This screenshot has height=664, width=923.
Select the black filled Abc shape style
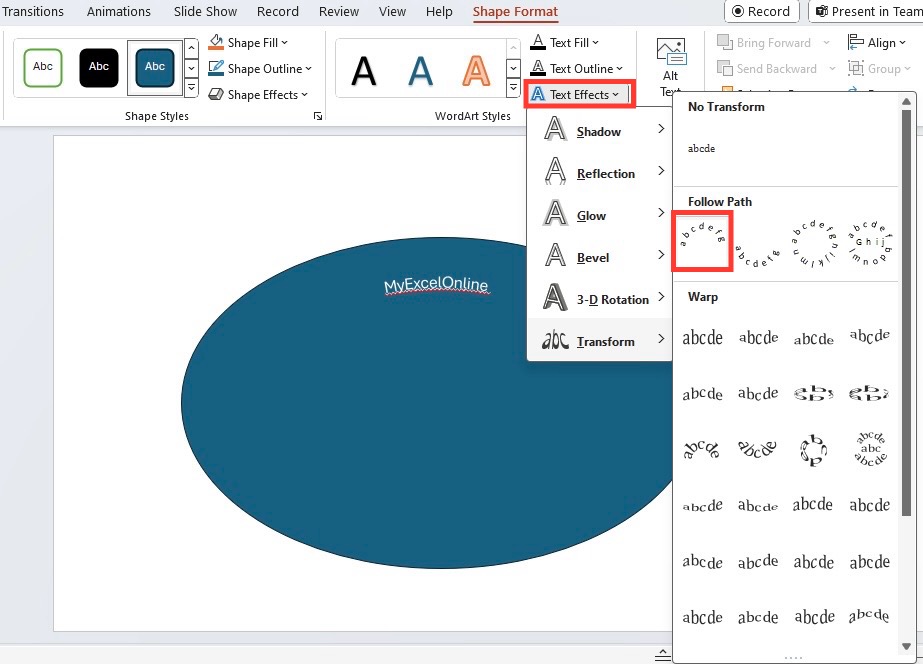click(x=99, y=67)
